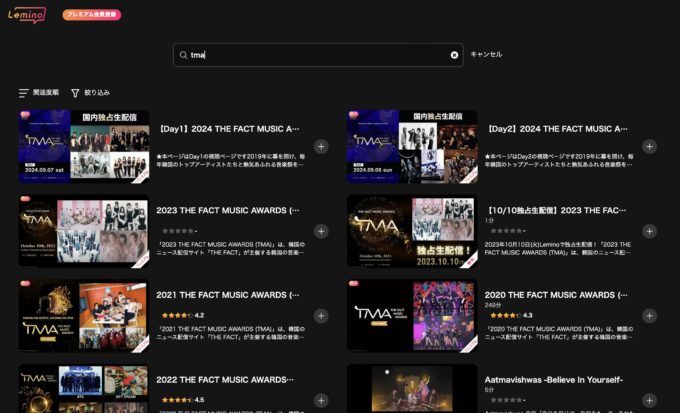Image resolution: width=680 pixels, height=413 pixels.
Task: Click description starting 2023年10月10日(火)Lemino
Action: point(558,248)
